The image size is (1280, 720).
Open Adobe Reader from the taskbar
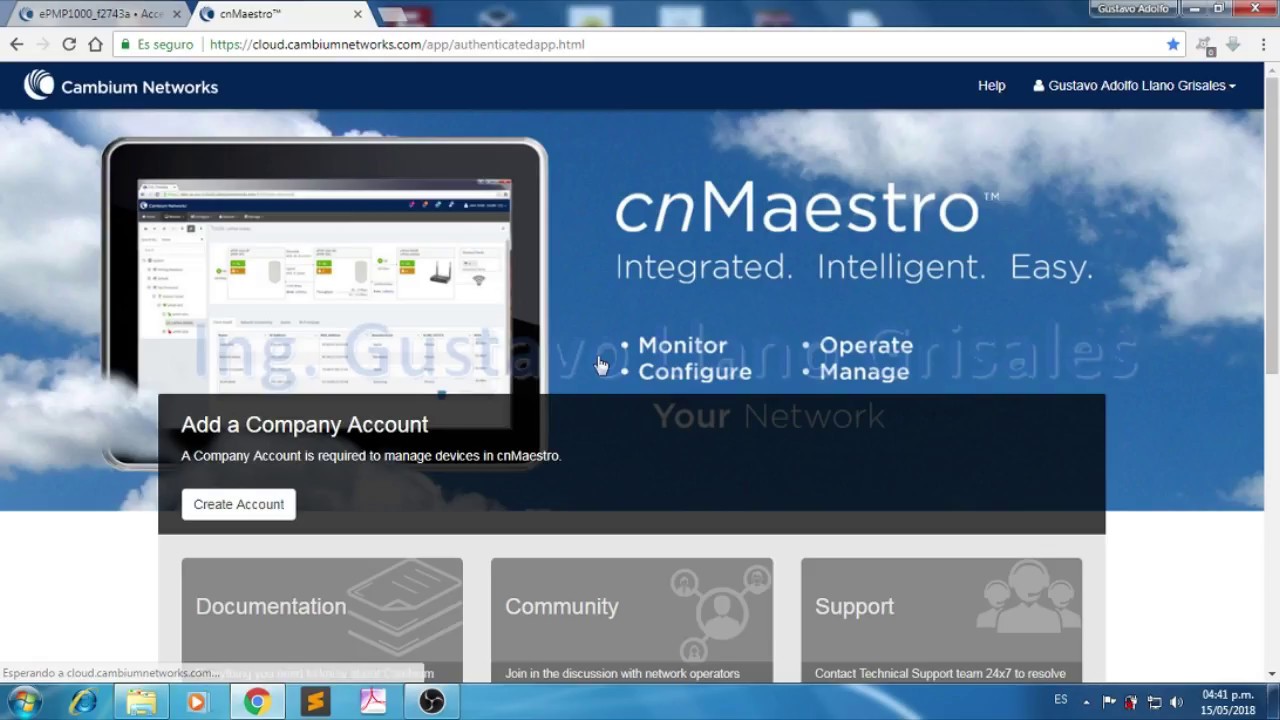(373, 702)
